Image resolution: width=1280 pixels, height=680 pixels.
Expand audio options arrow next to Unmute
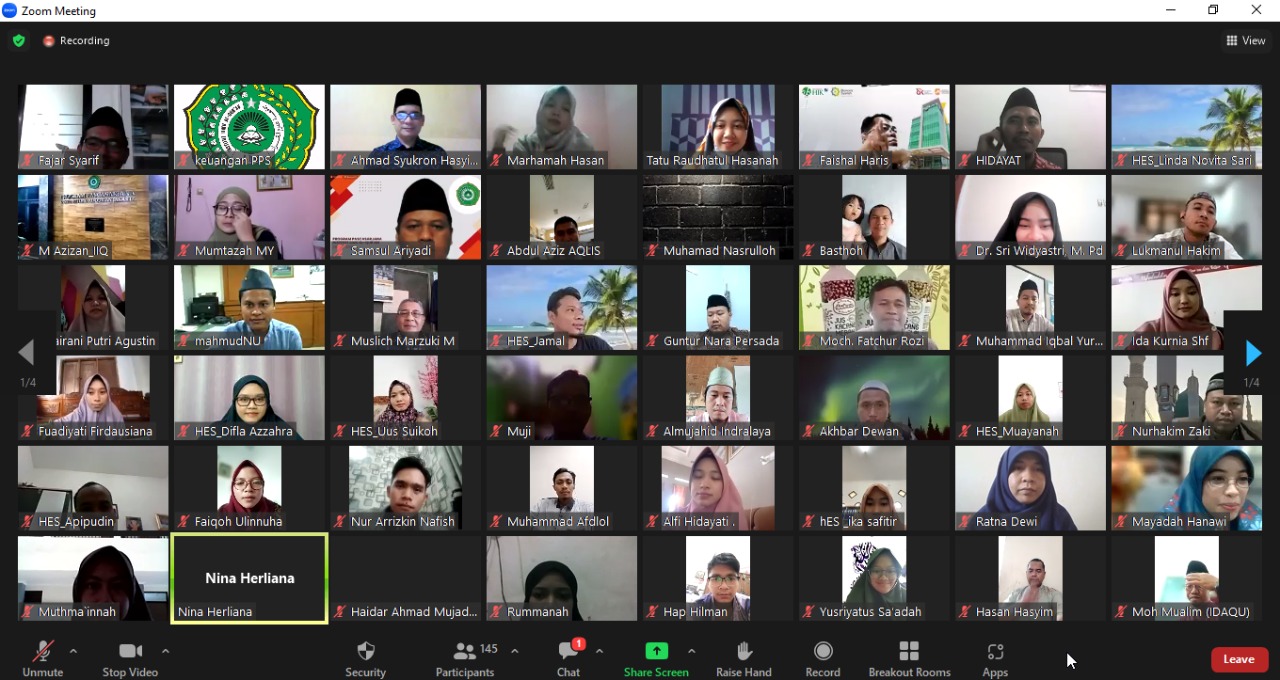[x=73, y=651]
